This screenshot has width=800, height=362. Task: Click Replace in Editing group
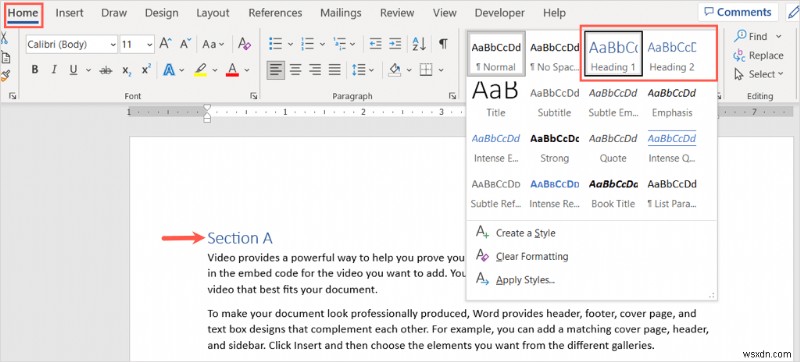[758, 56]
